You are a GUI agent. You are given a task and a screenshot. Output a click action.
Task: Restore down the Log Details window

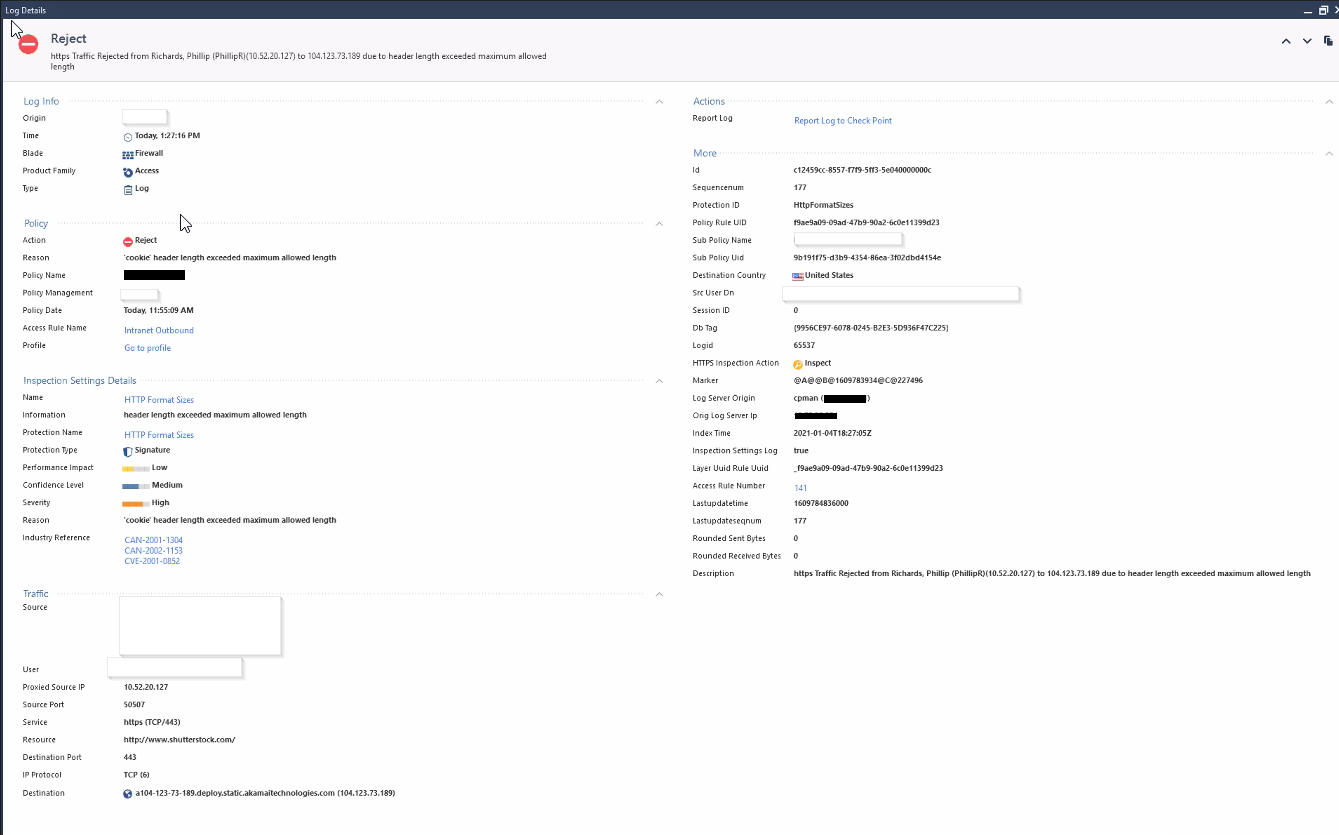coord(1323,9)
